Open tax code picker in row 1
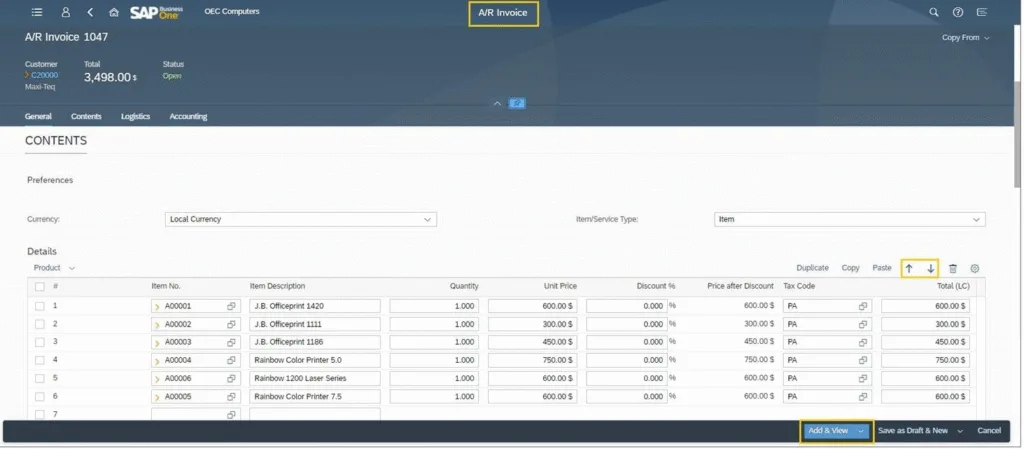 pyautogui.click(x=863, y=306)
